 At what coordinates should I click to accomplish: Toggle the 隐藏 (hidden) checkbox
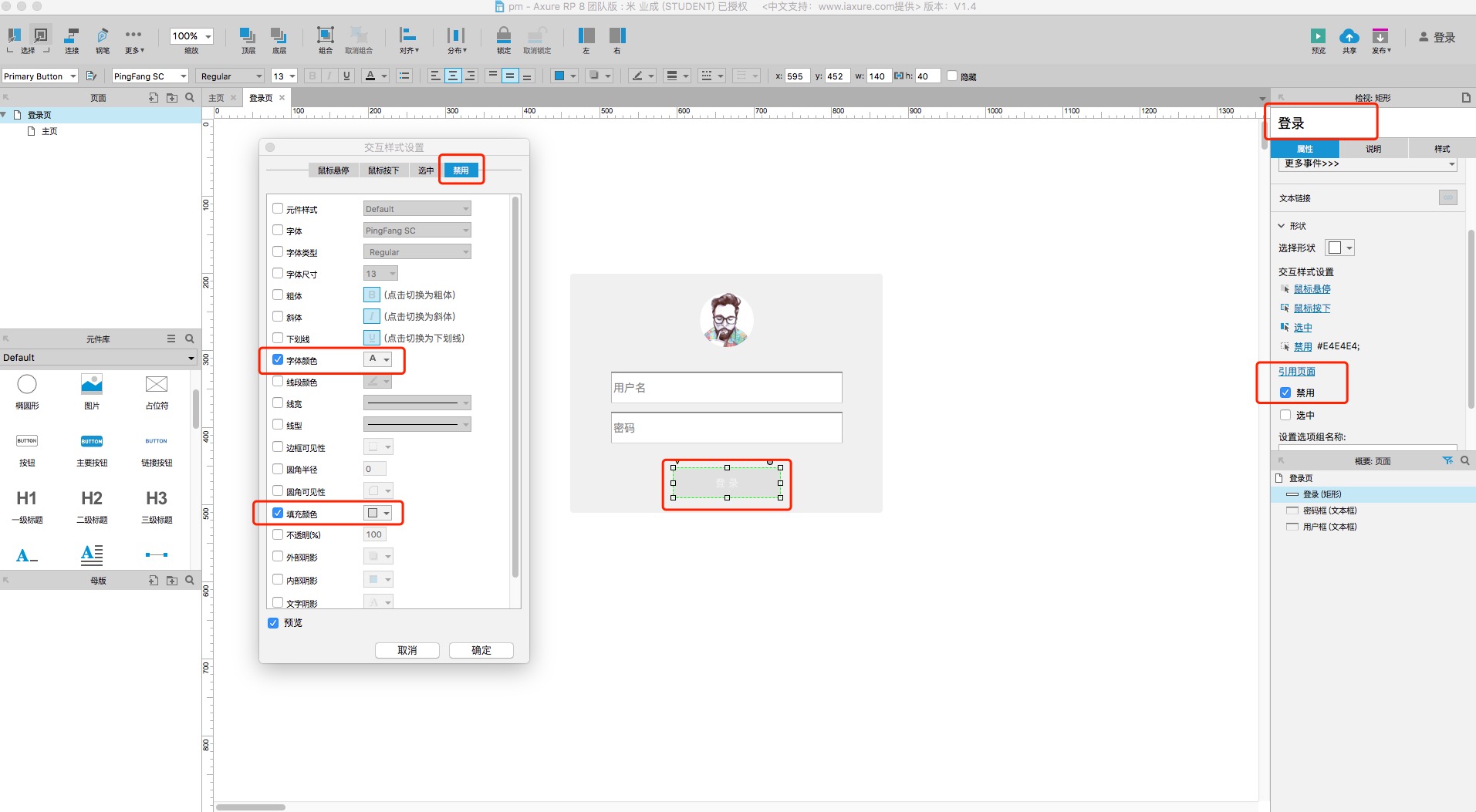(952, 76)
